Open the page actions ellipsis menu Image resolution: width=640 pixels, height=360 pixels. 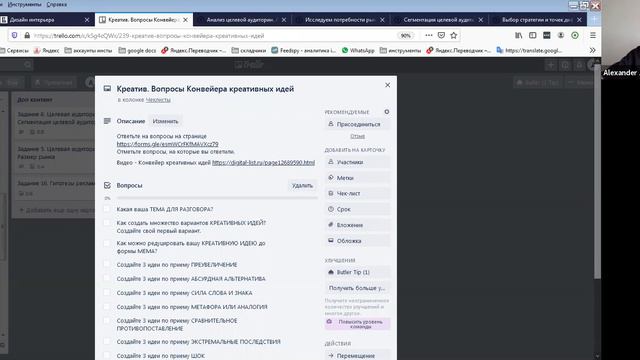coord(429,36)
